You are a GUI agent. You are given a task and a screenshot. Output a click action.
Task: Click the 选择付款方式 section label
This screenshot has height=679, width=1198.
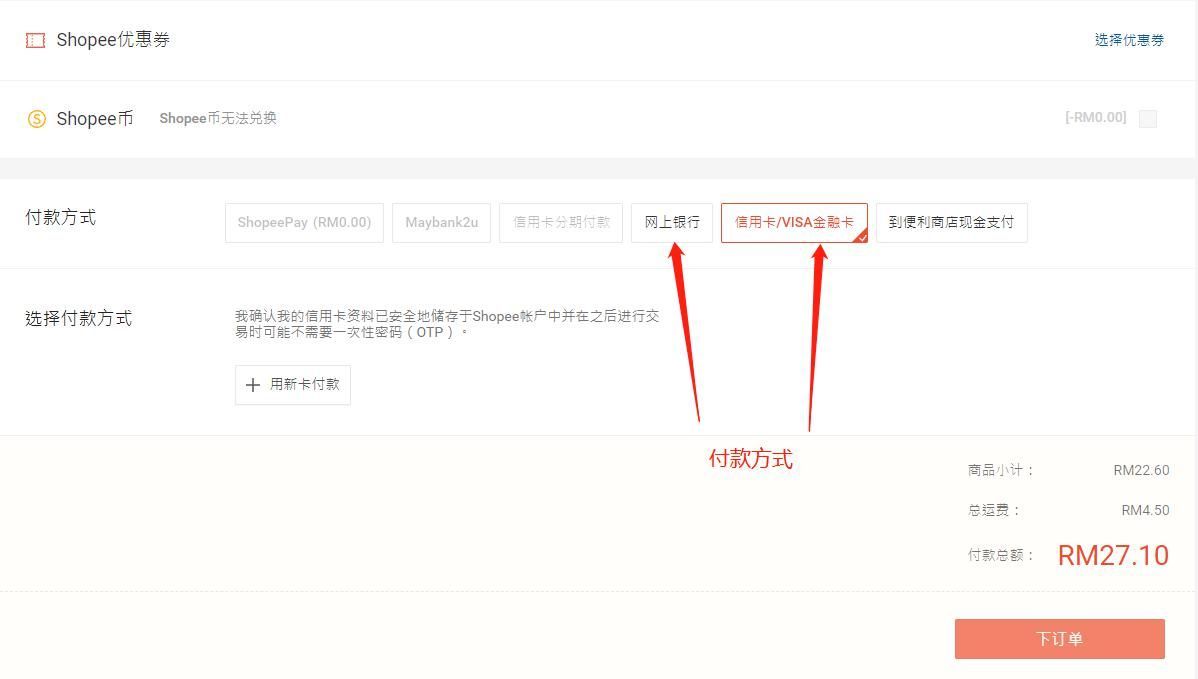tap(79, 318)
